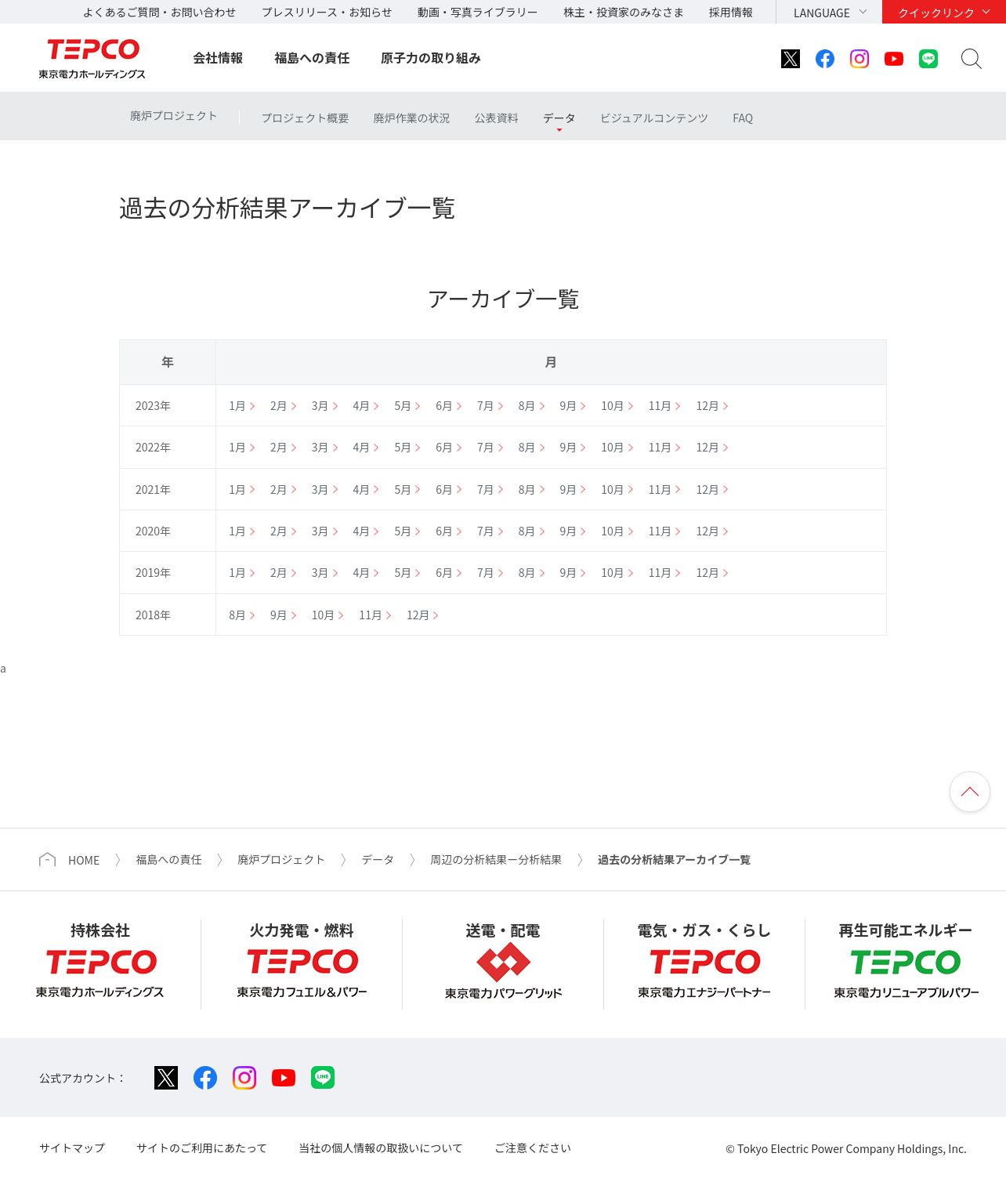1006x1204 pixels.
Task: Expand the LANGUAGE dropdown
Action: click(829, 13)
